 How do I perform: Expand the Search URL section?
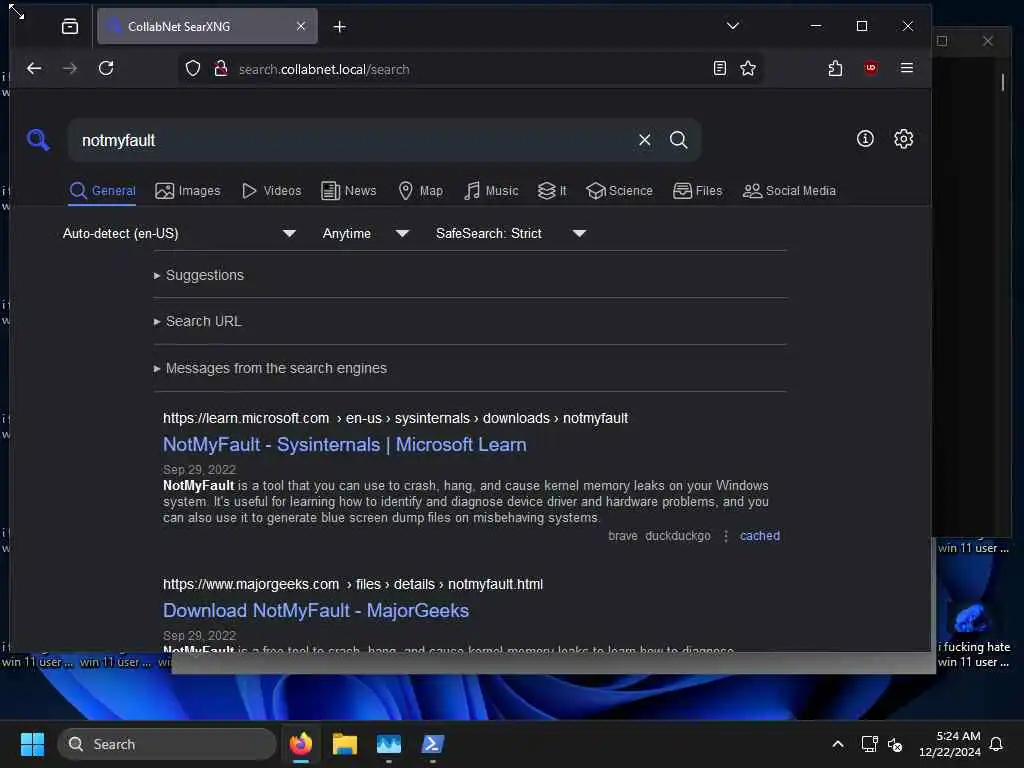(197, 321)
